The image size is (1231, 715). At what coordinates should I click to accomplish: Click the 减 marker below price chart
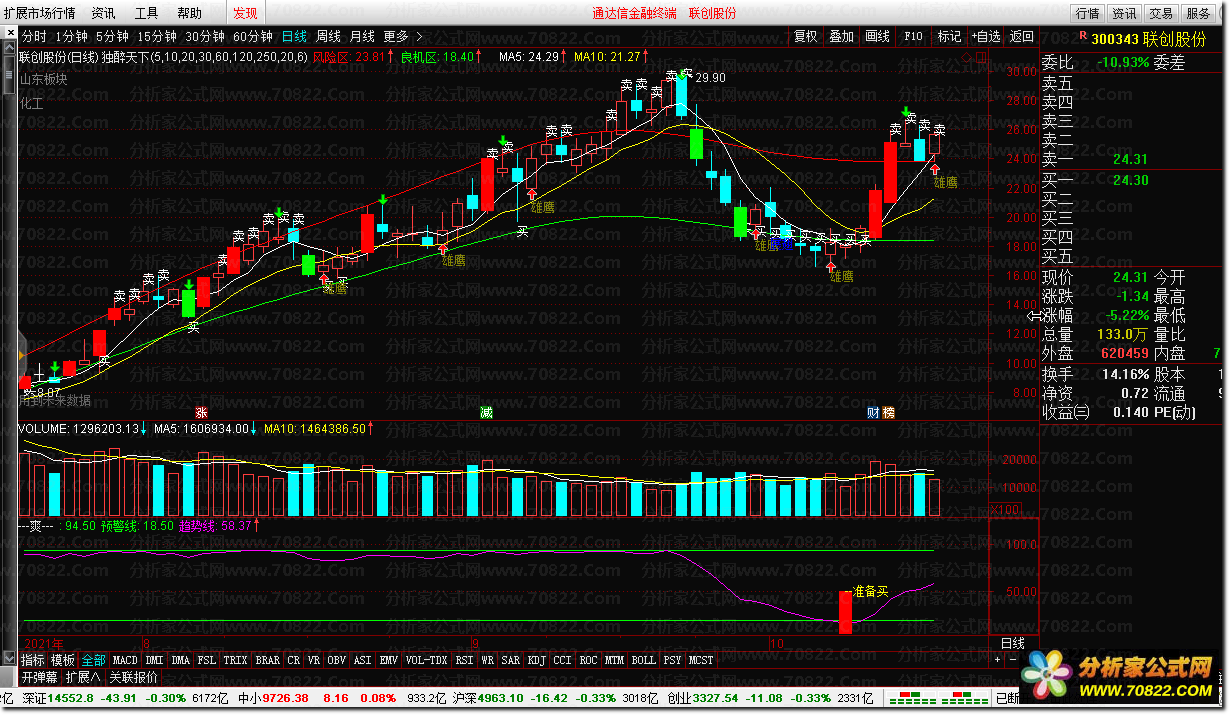[x=486, y=412]
